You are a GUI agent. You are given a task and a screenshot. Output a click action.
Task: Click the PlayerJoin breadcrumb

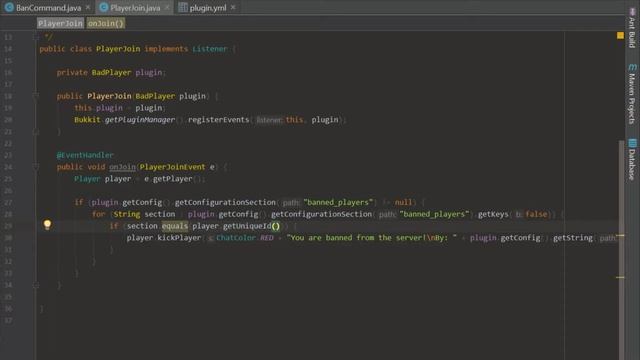tap(60, 23)
